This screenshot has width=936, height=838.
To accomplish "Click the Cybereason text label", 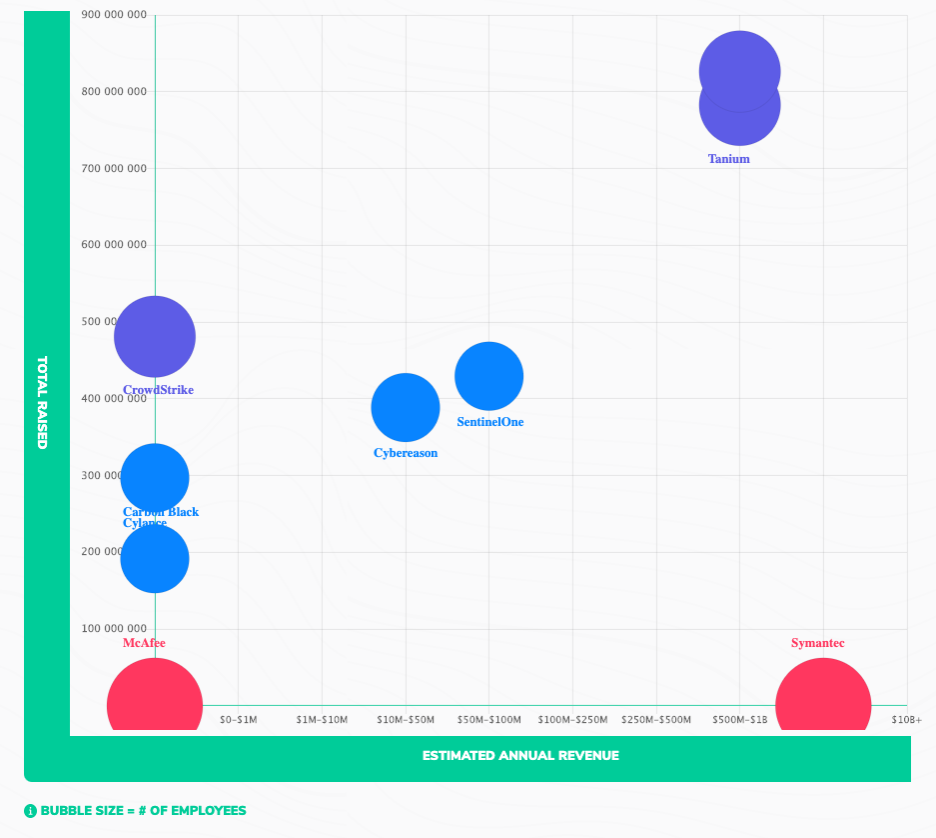I will tap(405, 453).
